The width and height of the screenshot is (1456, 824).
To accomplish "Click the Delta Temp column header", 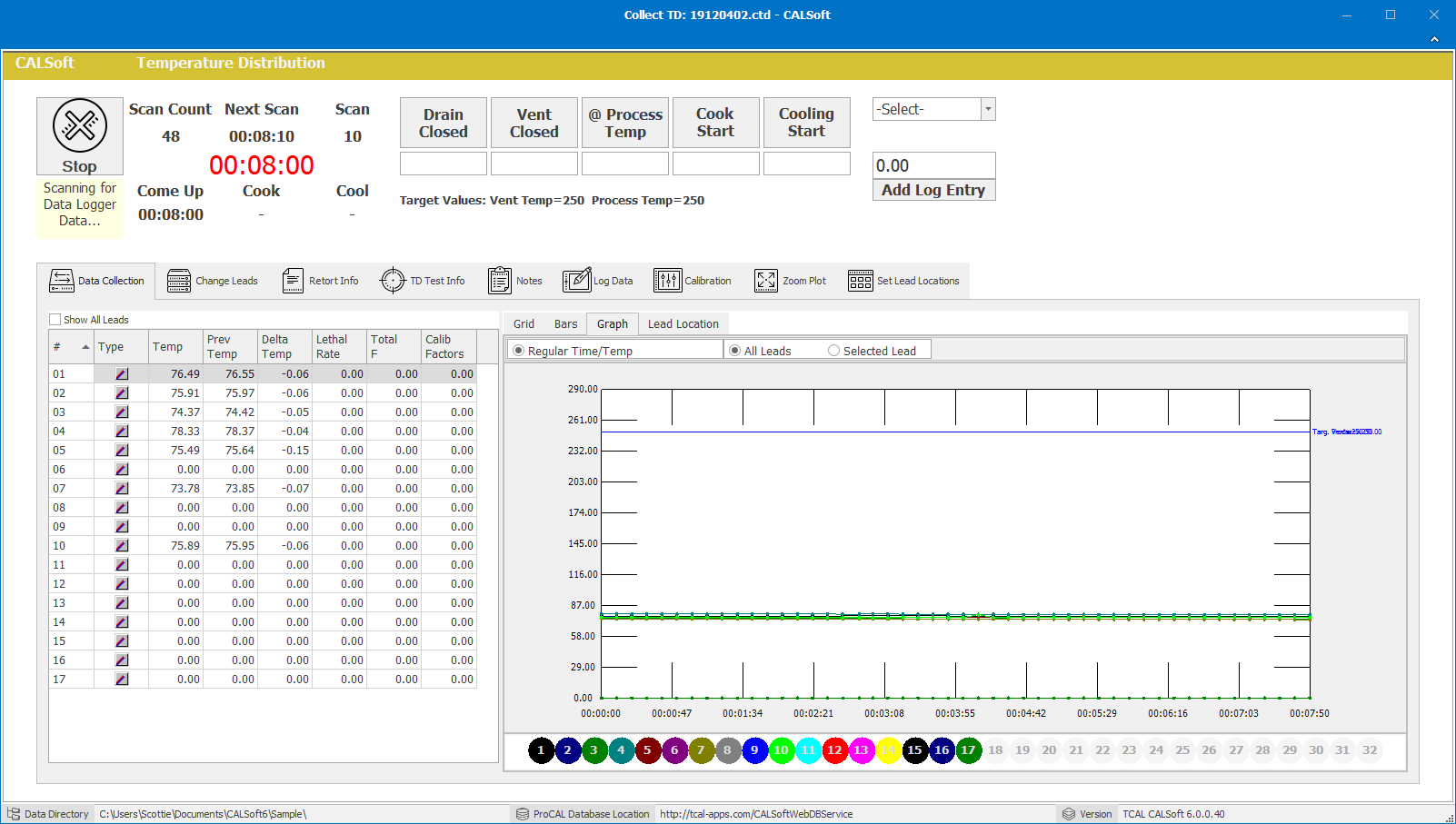I will (x=285, y=347).
